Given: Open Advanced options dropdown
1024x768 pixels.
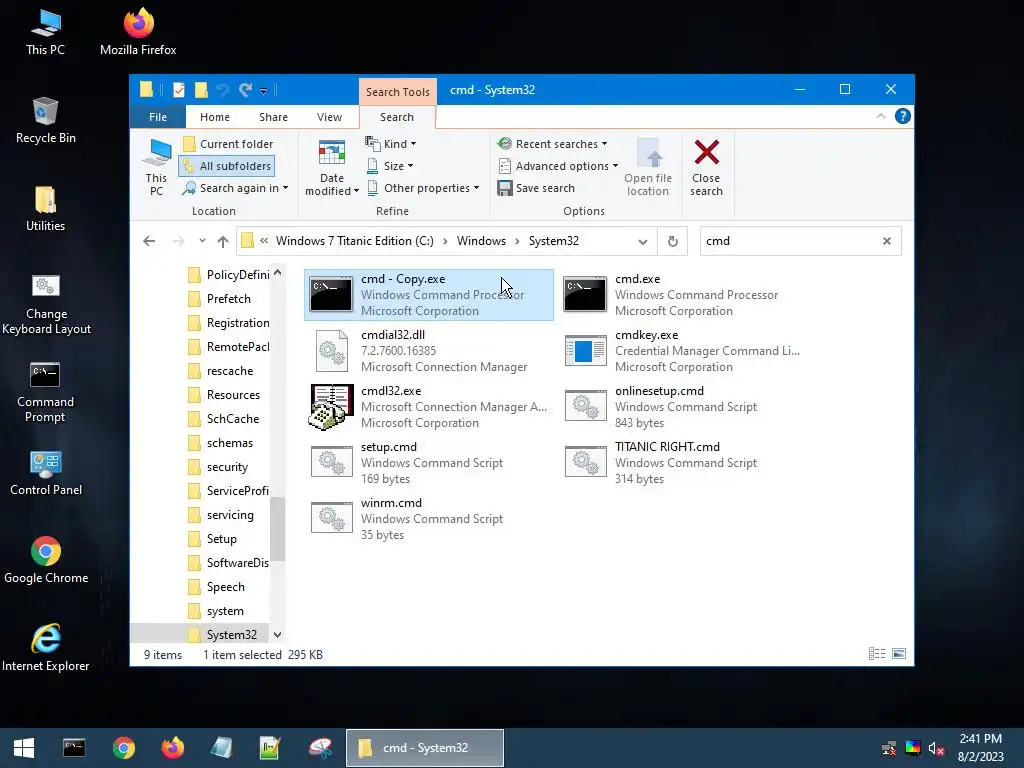Looking at the screenshot, I should click(x=558, y=166).
